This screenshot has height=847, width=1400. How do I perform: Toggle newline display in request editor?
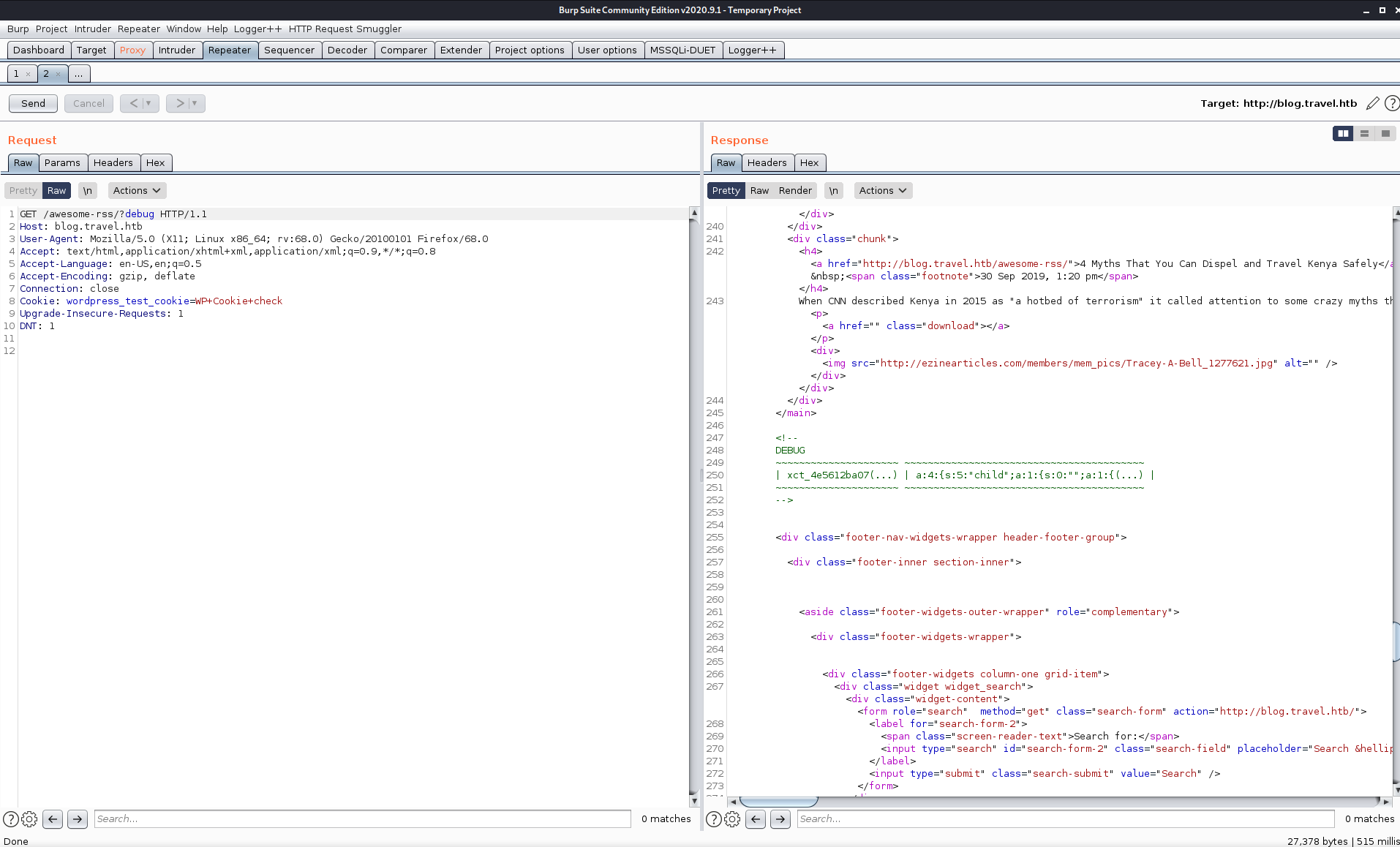point(87,190)
